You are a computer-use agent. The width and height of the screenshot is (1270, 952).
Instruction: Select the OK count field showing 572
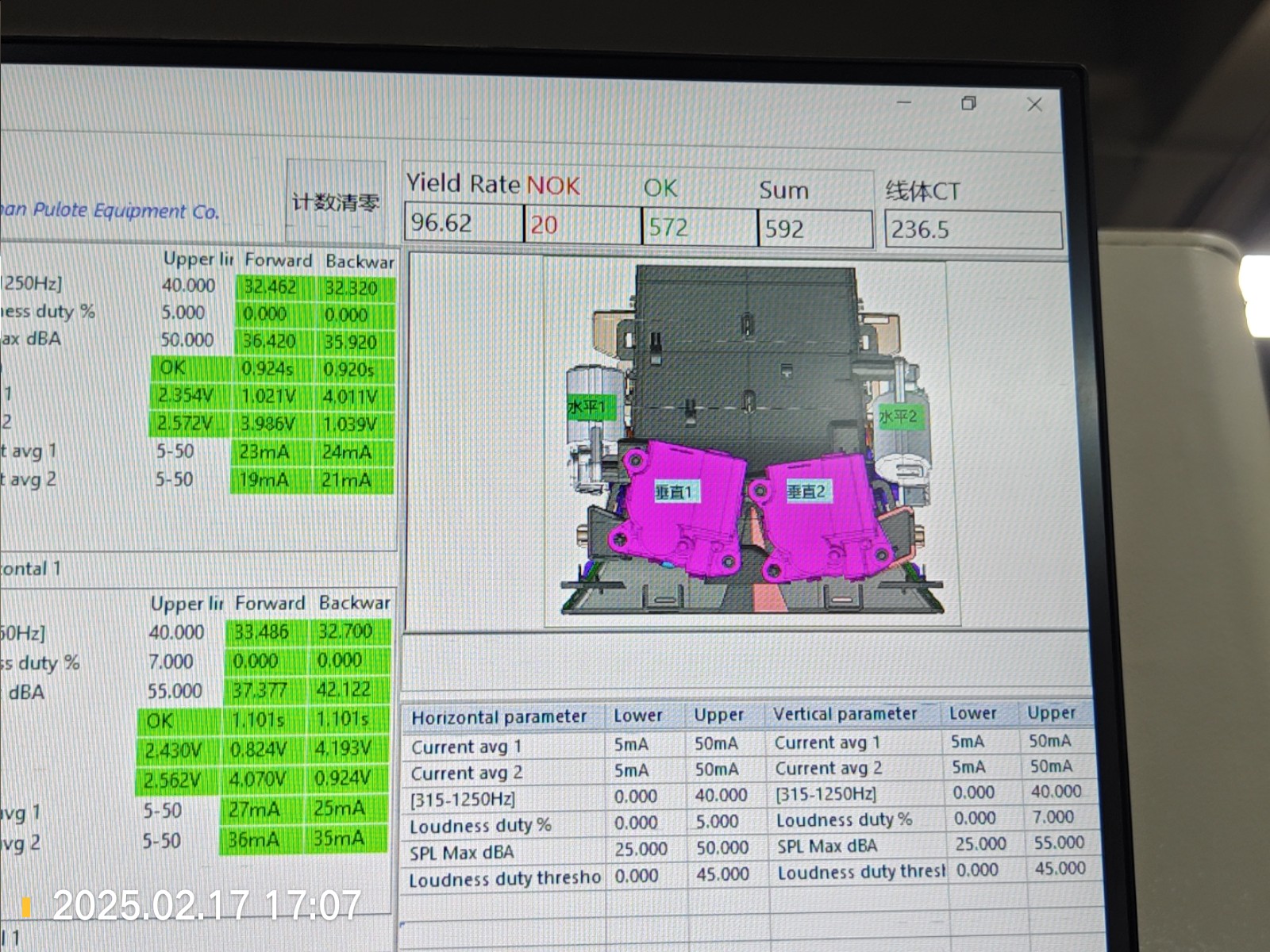pyautogui.click(x=698, y=228)
